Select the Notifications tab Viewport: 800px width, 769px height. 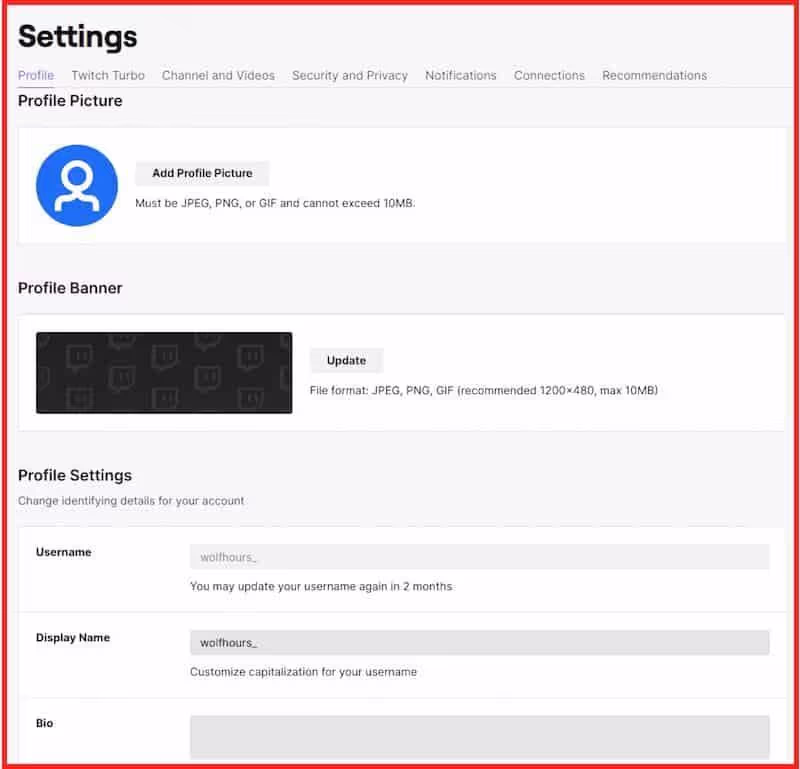pyautogui.click(x=461, y=76)
